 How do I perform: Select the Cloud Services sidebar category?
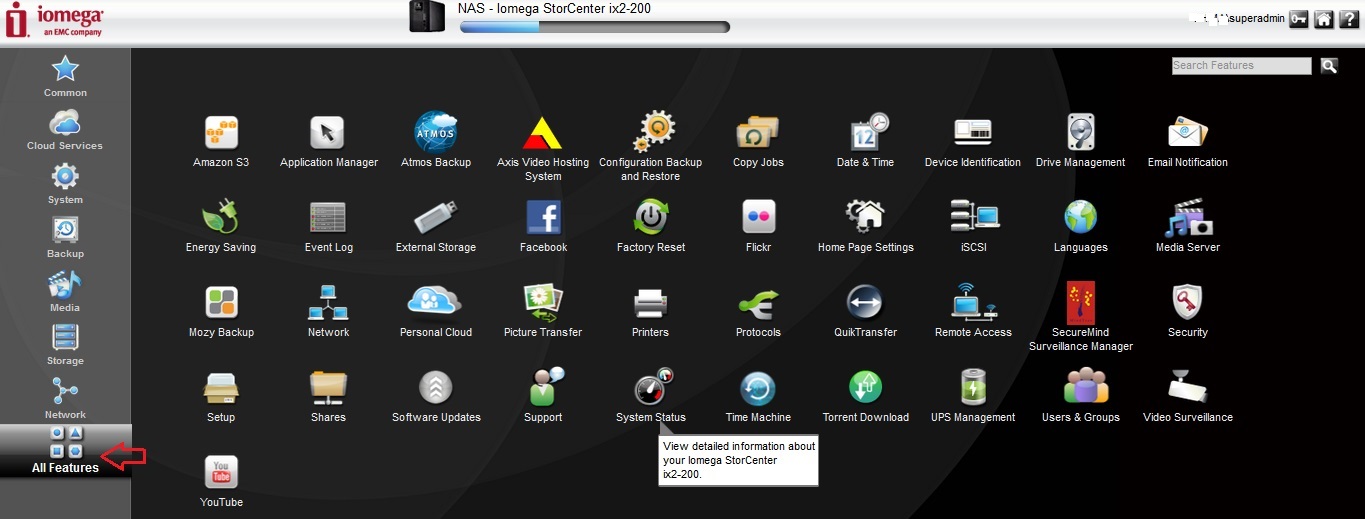pyautogui.click(x=65, y=130)
